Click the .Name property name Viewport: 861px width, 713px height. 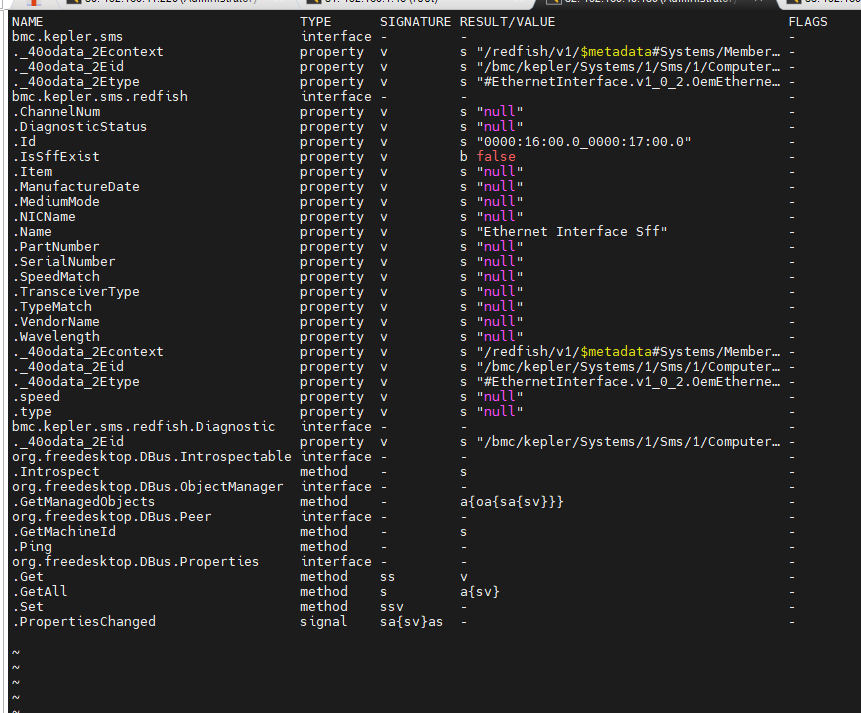pos(32,232)
